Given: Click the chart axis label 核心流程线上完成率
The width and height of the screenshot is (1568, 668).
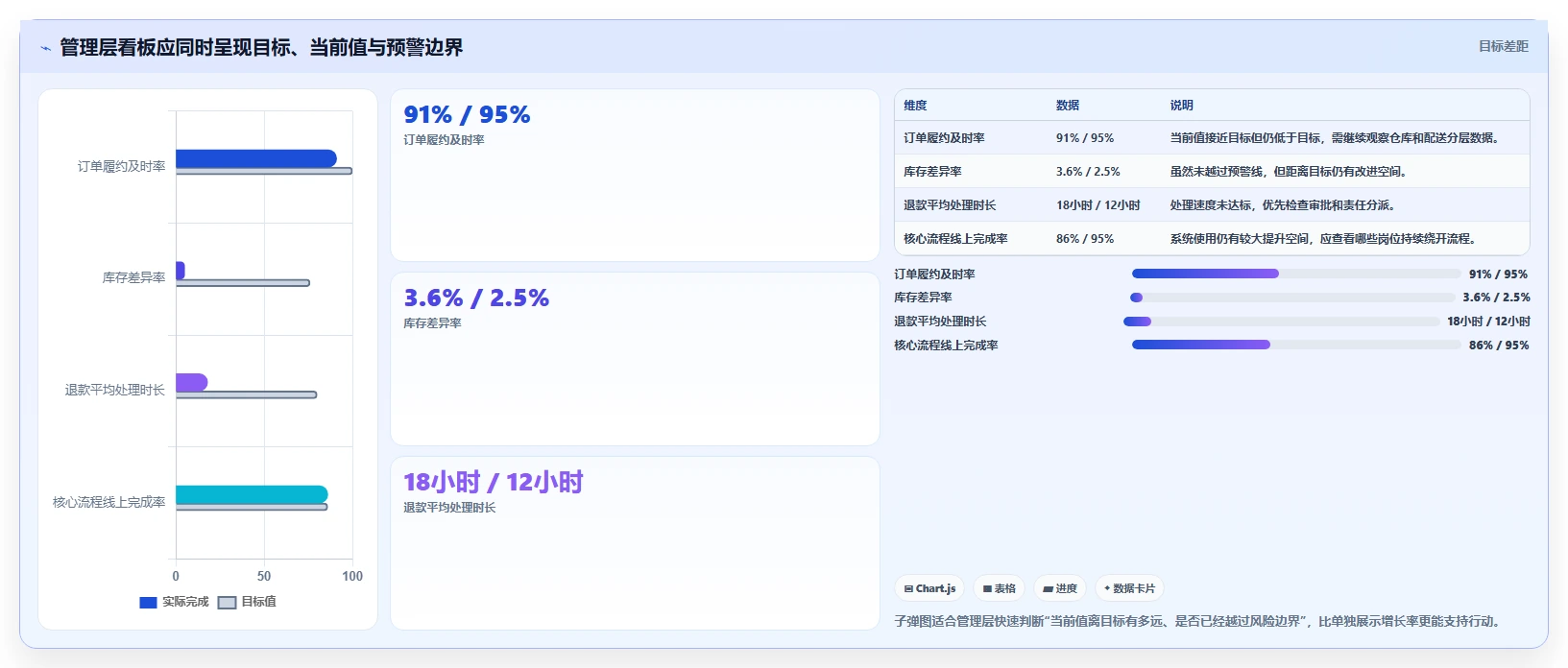Looking at the screenshot, I should 109,502.
